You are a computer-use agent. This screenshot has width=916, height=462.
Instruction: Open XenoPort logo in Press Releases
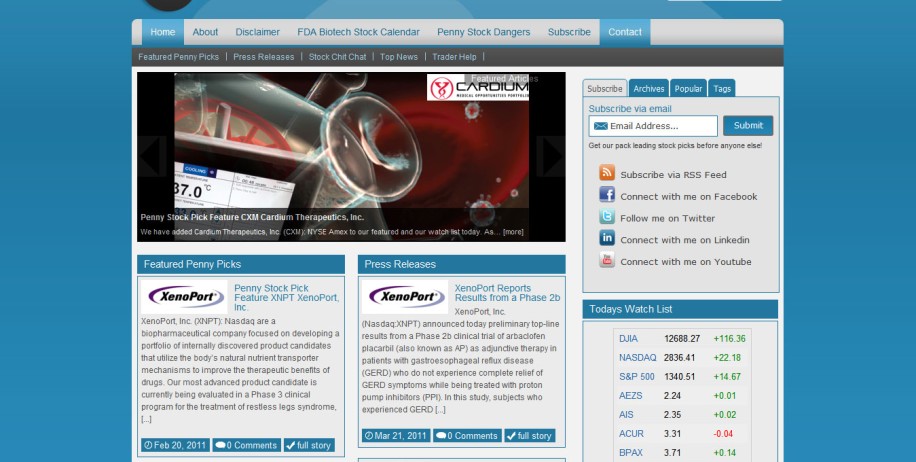tap(405, 297)
